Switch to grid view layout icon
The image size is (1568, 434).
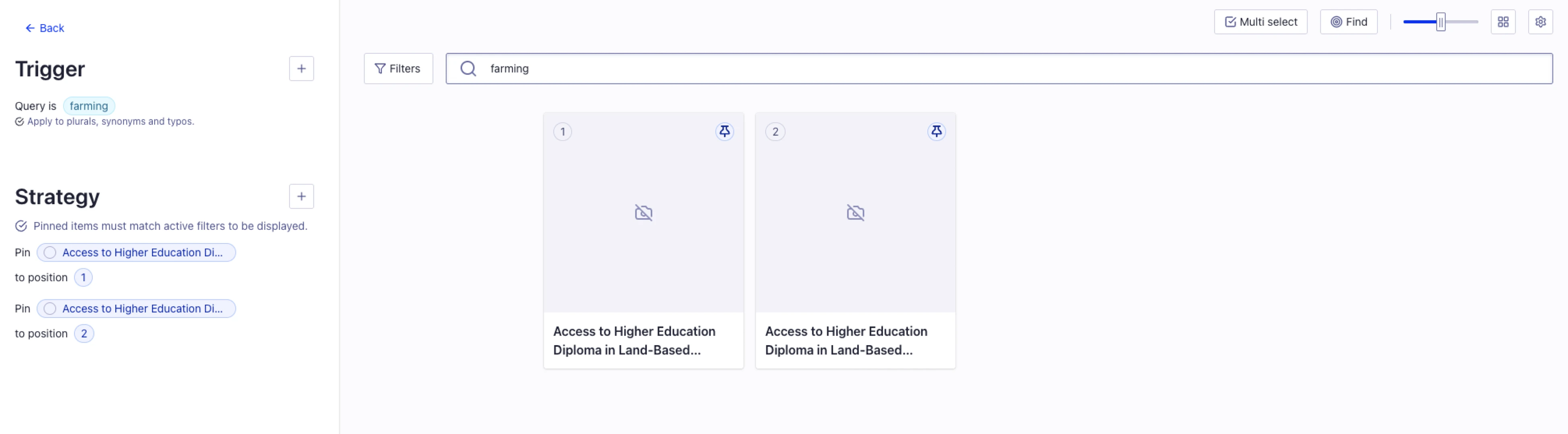click(1502, 22)
